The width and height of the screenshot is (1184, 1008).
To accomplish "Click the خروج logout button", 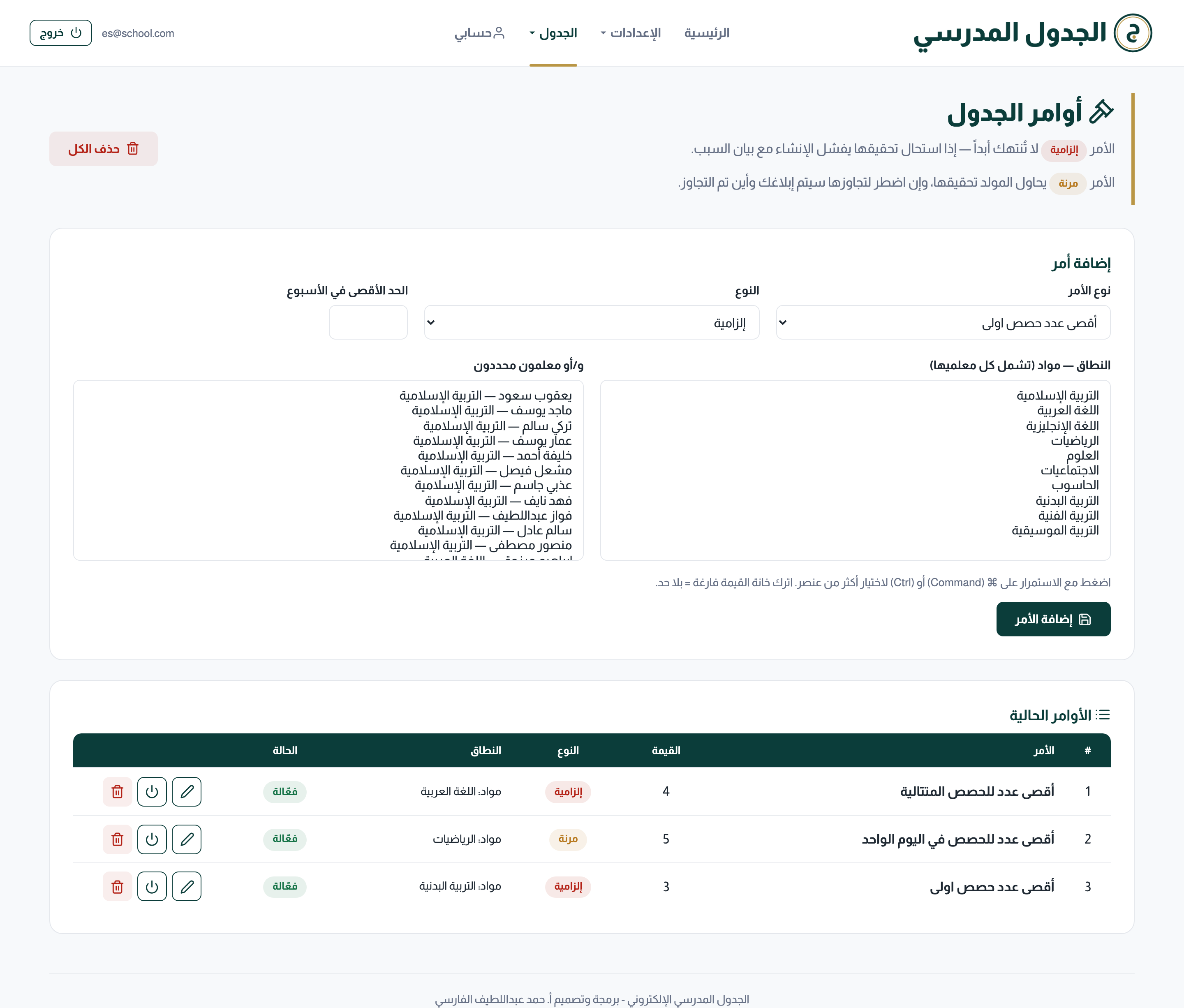I will coord(60,32).
